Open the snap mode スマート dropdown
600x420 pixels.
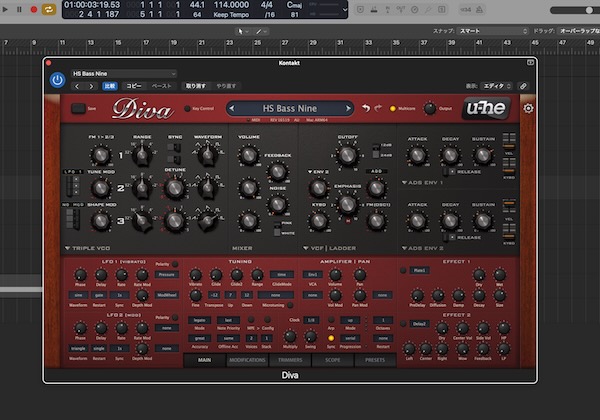pyautogui.click(x=493, y=31)
